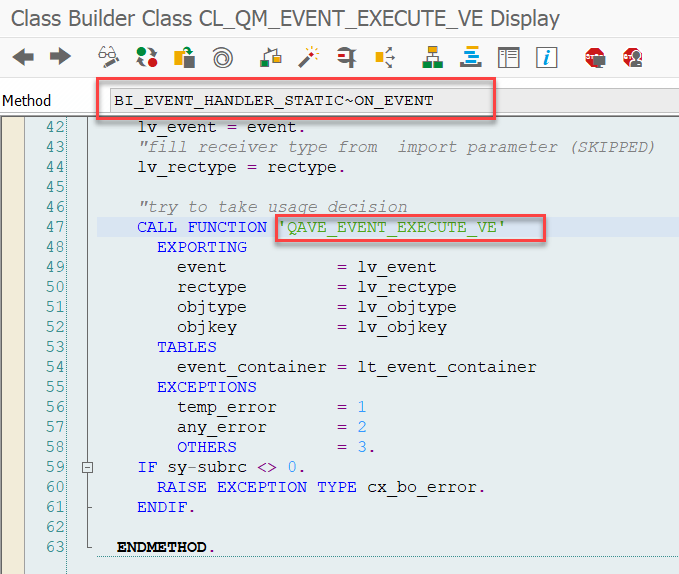Click OTHERS on line 58

[207, 447]
